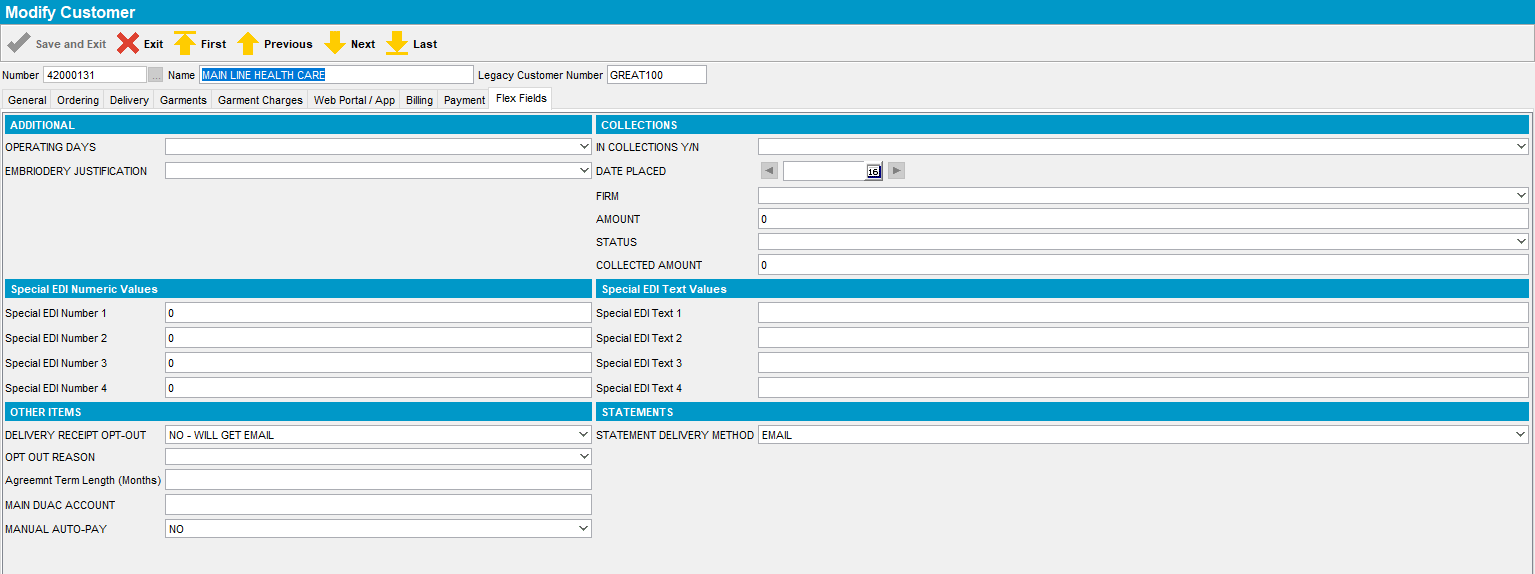Open the Date Placed calendar picker
1535x574 pixels.
click(x=873, y=171)
